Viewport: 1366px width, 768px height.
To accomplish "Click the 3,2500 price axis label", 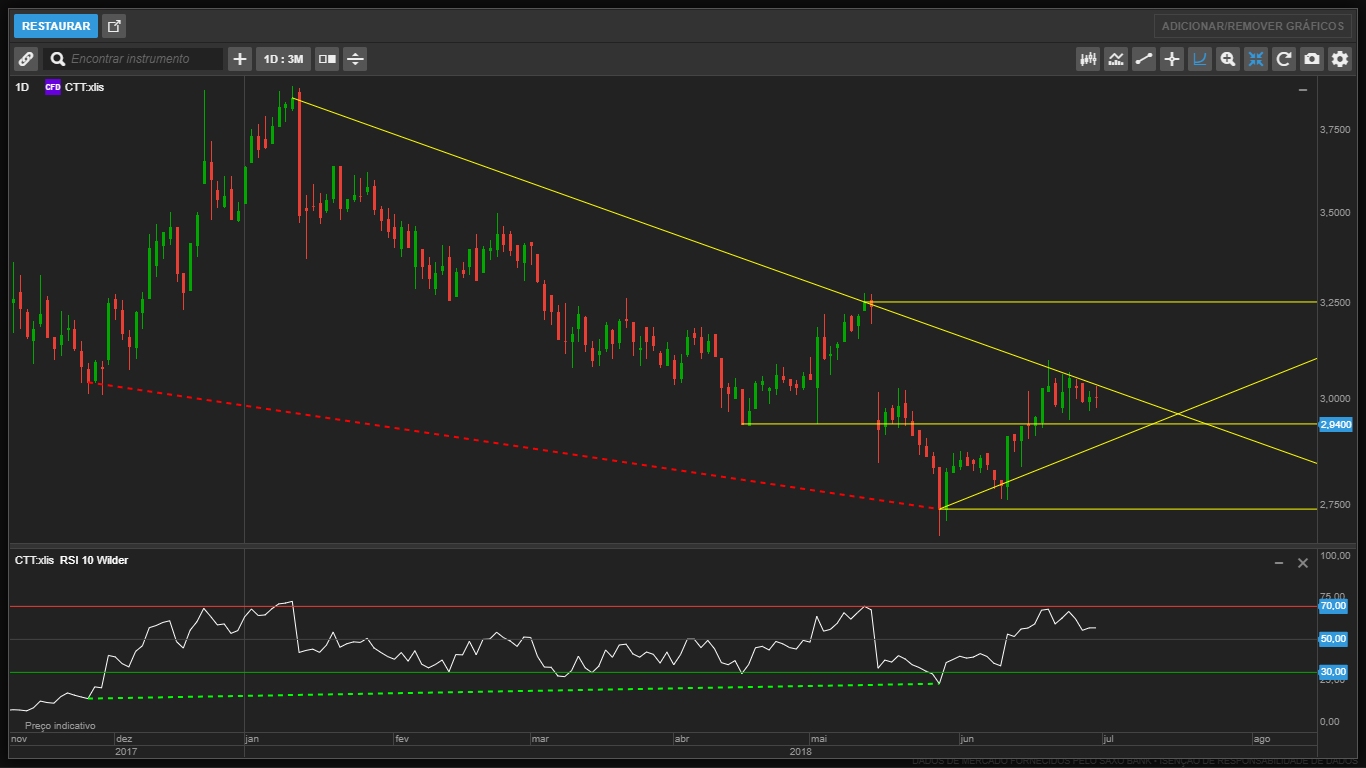I will pyautogui.click(x=1336, y=301).
